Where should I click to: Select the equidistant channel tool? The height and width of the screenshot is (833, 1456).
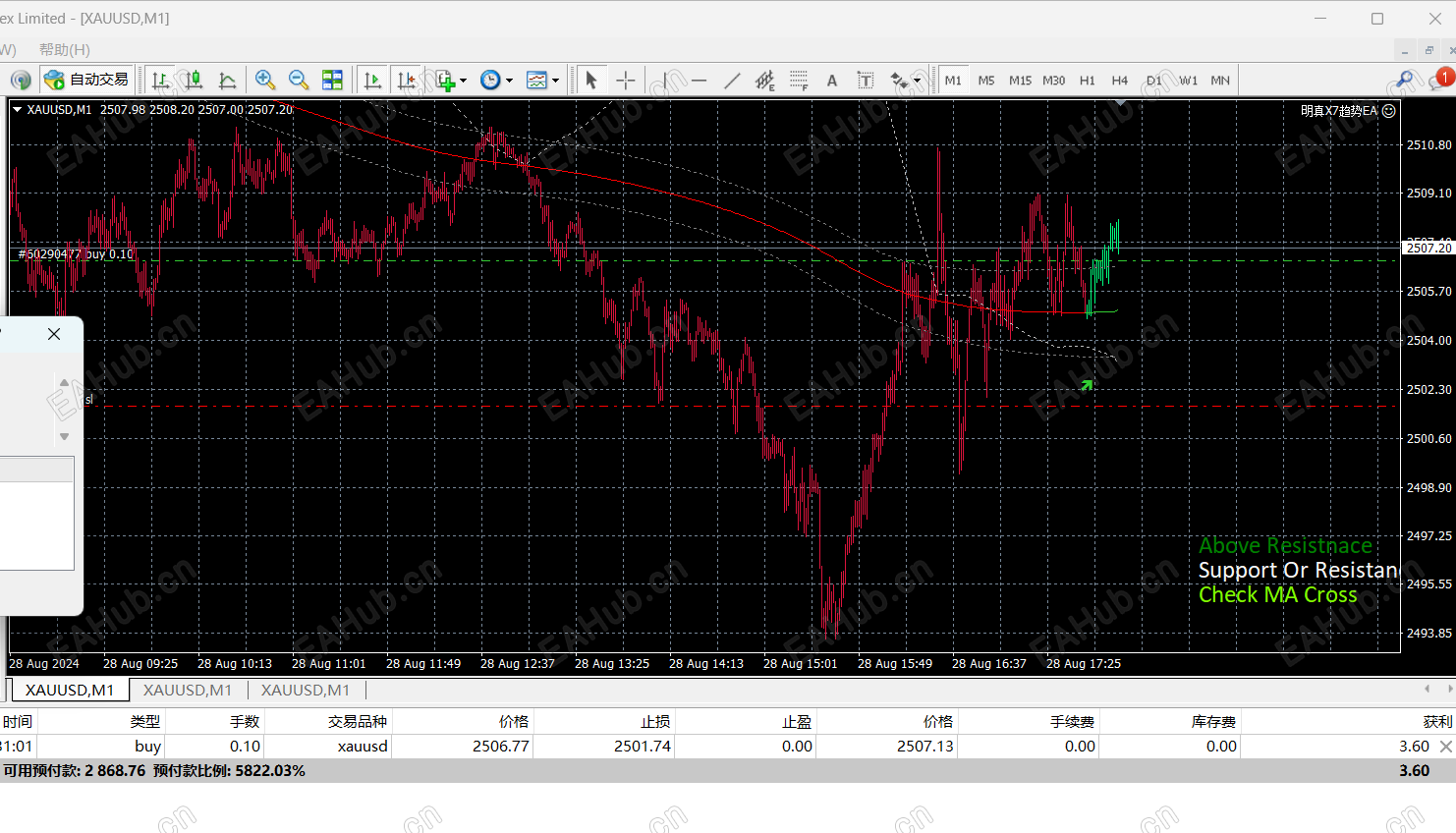point(765,80)
